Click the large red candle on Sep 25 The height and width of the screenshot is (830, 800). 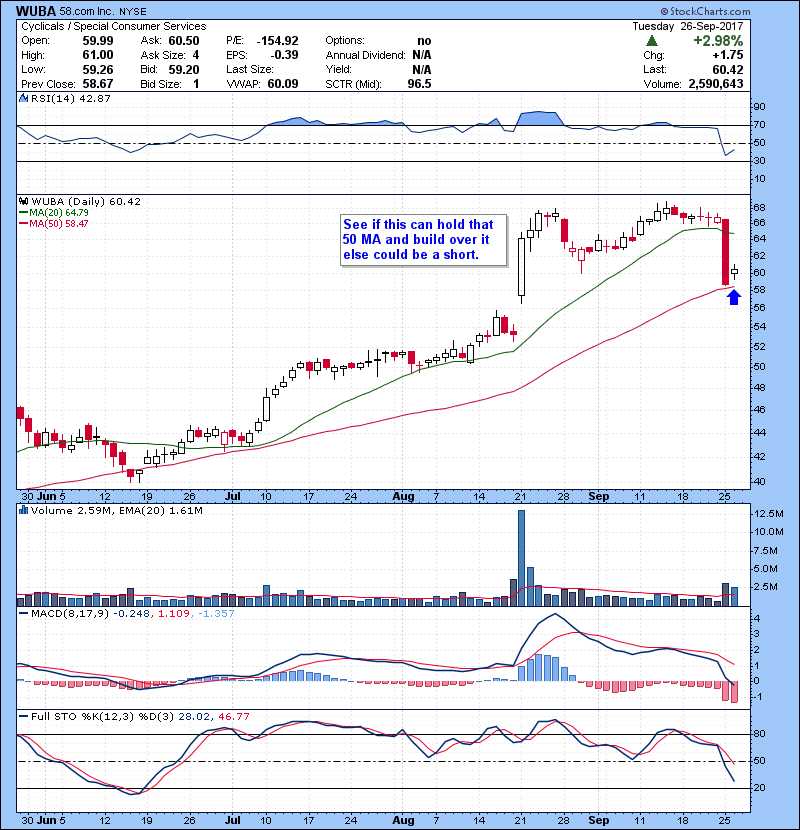point(725,252)
